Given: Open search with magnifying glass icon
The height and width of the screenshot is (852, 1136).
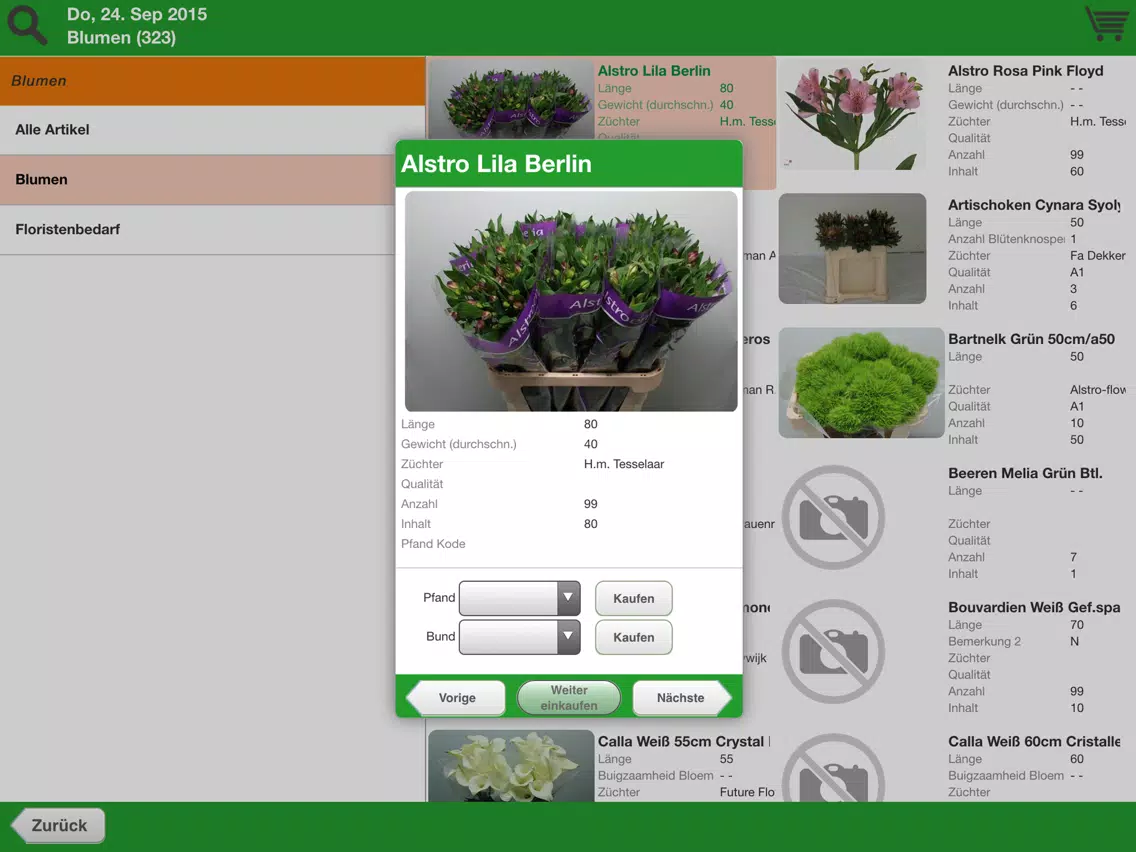Looking at the screenshot, I should pyautogui.click(x=28, y=25).
